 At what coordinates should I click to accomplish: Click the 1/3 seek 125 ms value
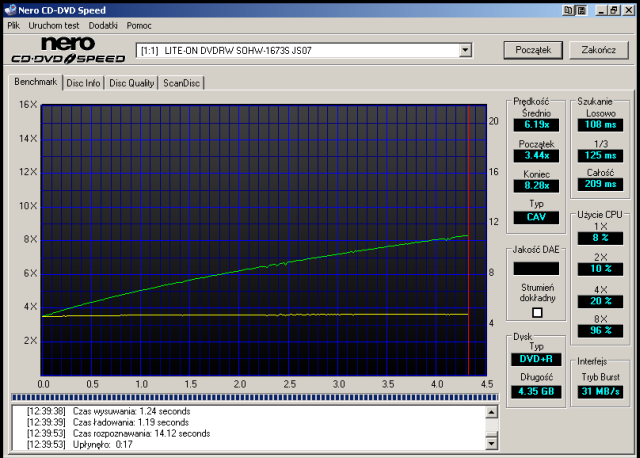pyautogui.click(x=600, y=156)
